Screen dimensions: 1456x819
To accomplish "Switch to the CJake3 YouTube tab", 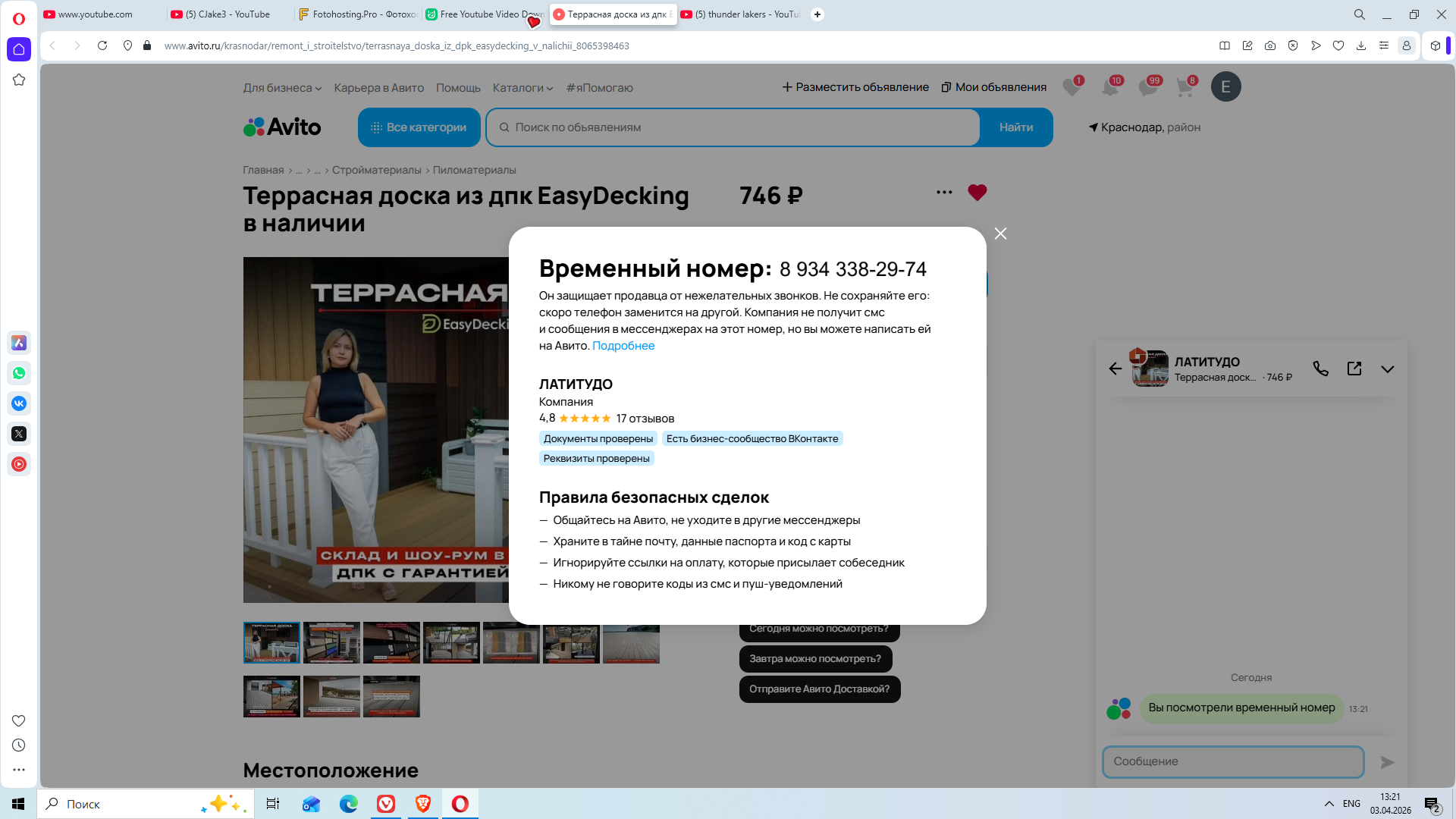I will pyautogui.click(x=227, y=14).
